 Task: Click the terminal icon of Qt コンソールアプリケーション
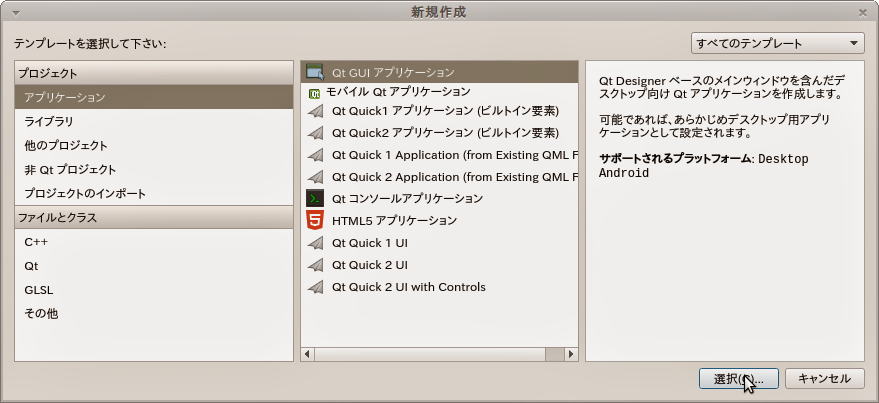tap(315, 198)
